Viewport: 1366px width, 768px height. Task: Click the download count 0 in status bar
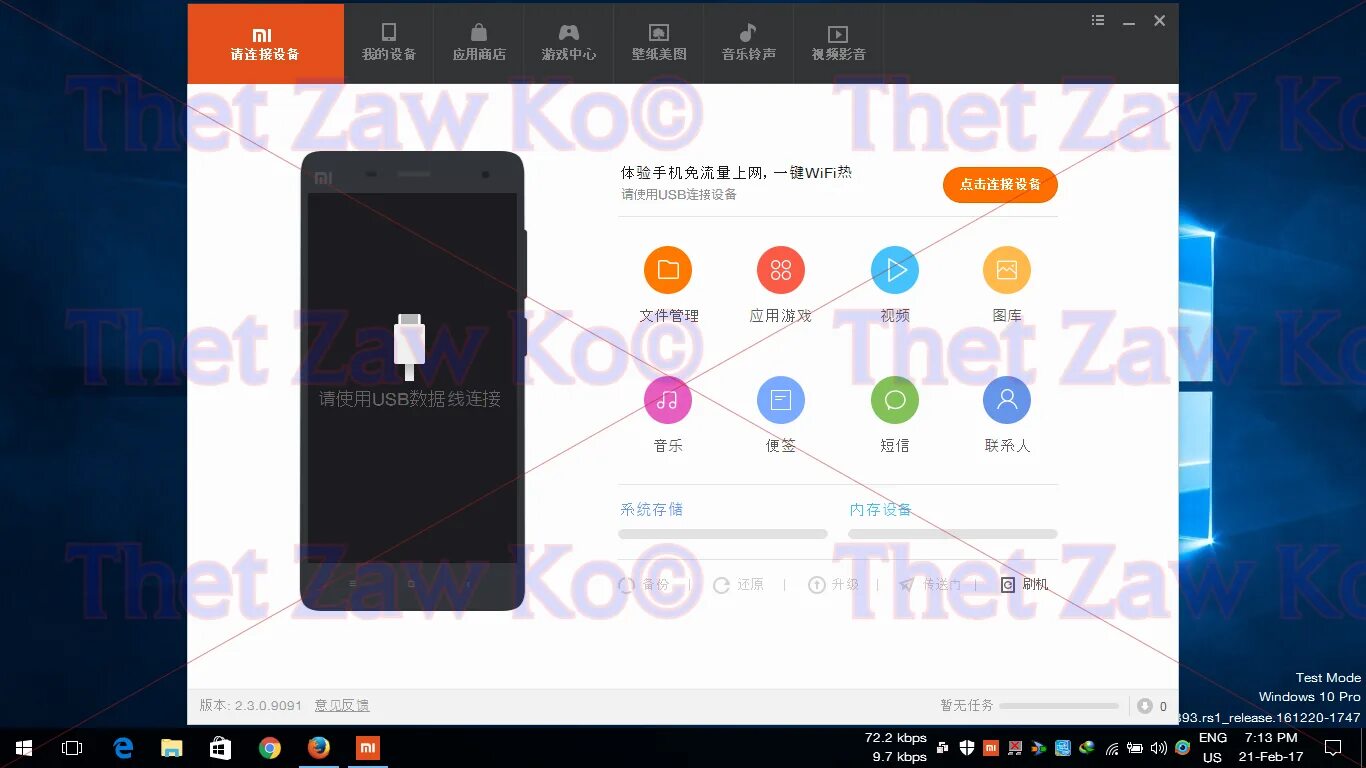click(1163, 706)
